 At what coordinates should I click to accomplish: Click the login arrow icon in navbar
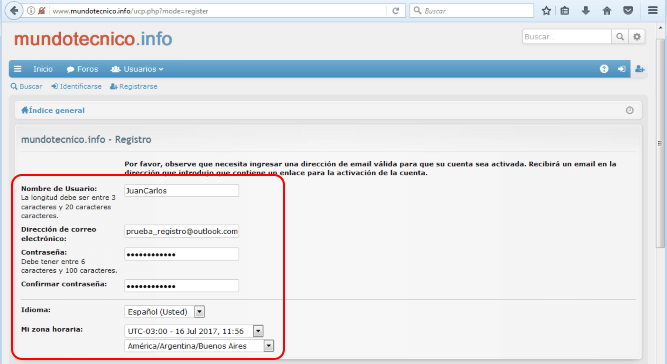[621, 69]
